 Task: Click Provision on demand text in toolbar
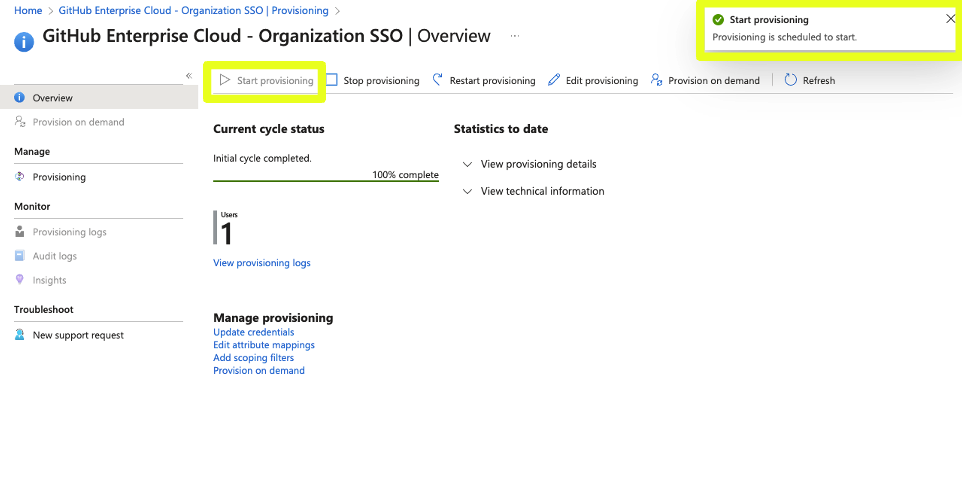coord(714,80)
